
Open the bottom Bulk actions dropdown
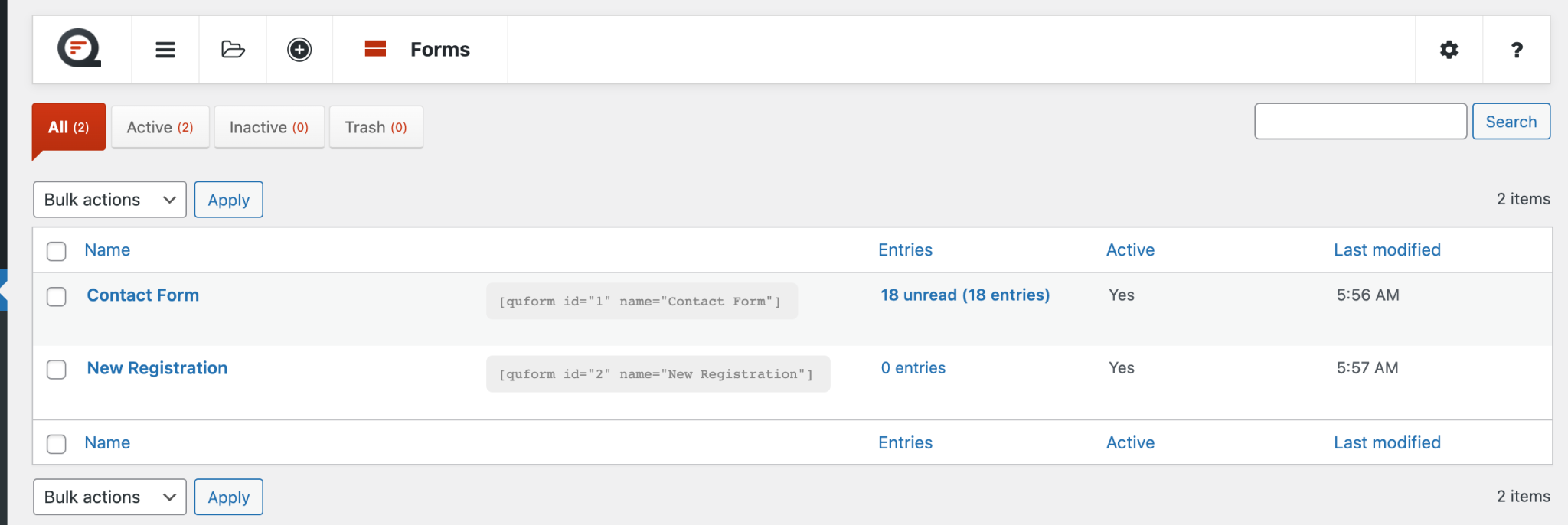click(x=109, y=497)
